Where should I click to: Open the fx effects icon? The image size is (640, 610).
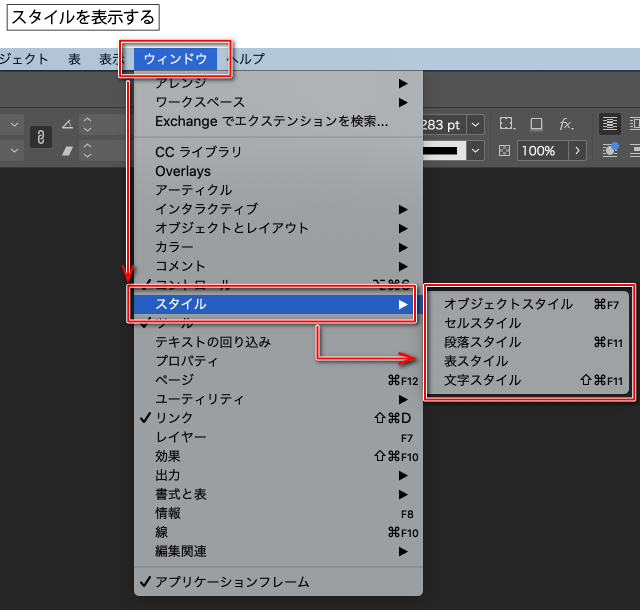point(567,124)
